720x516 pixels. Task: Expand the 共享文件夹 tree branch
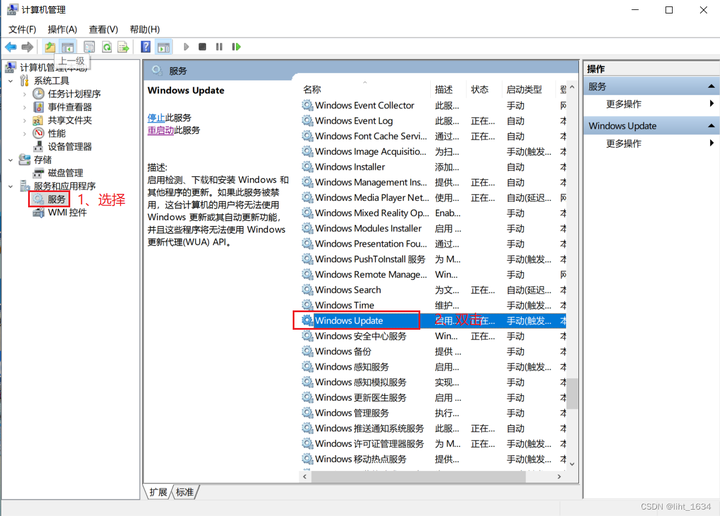click(24, 121)
